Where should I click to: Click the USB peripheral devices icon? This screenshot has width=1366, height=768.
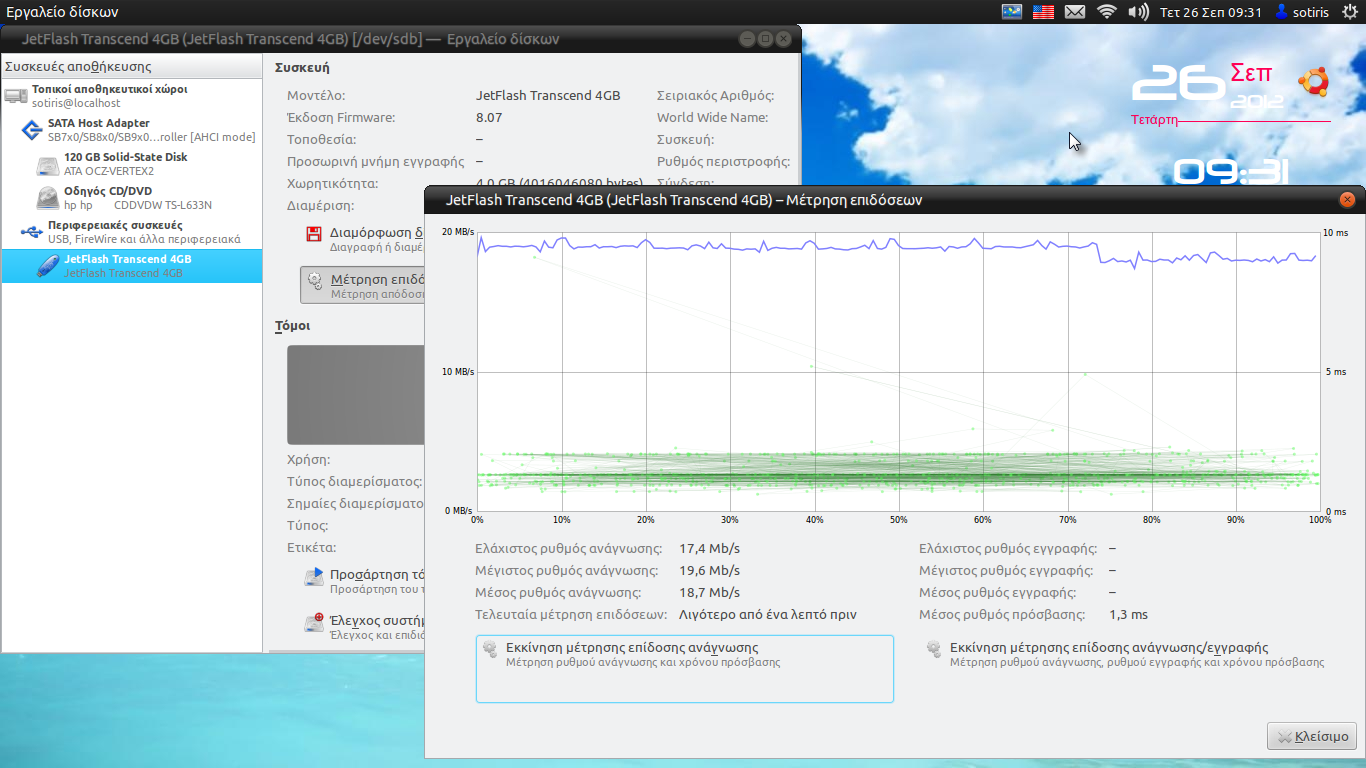(31, 232)
